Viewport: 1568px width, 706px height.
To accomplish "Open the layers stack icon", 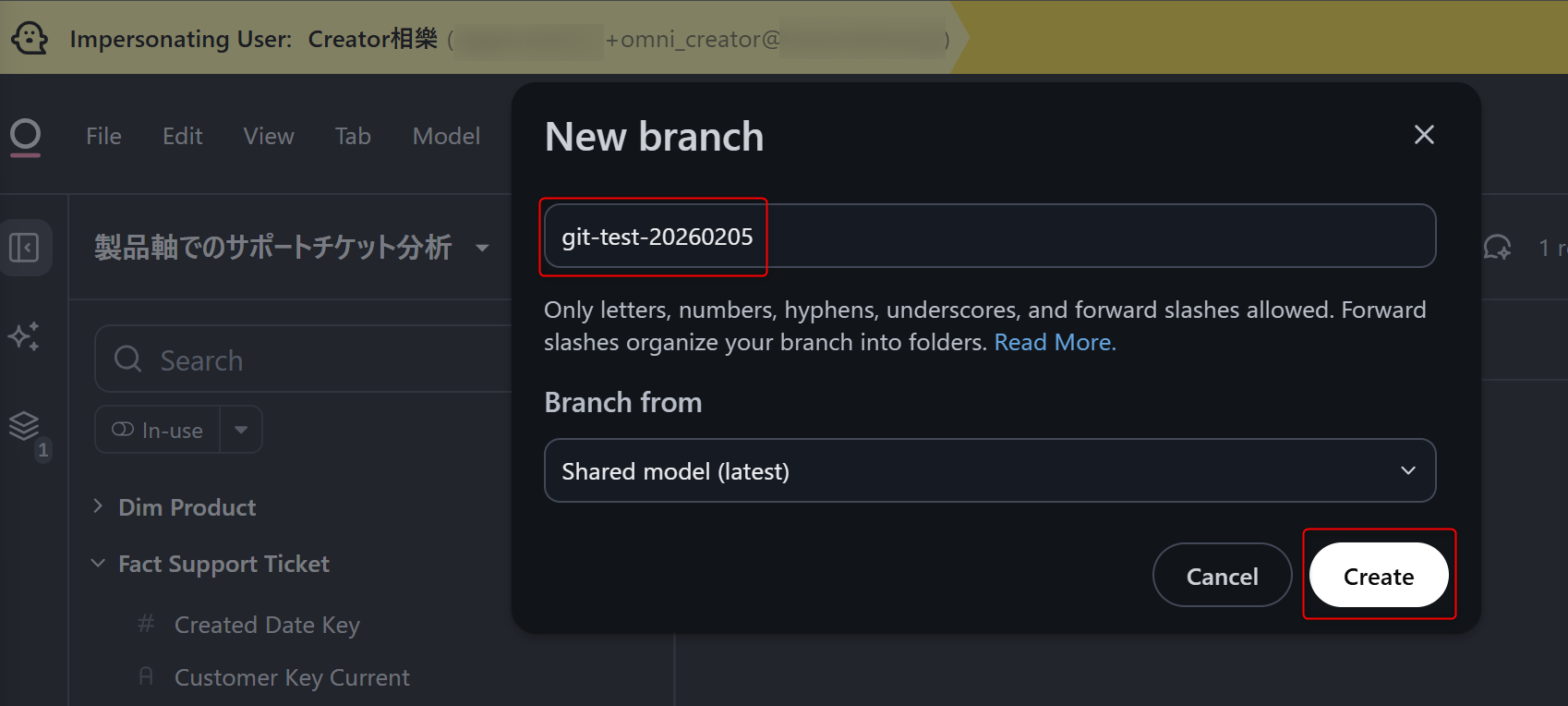I will (x=24, y=426).
